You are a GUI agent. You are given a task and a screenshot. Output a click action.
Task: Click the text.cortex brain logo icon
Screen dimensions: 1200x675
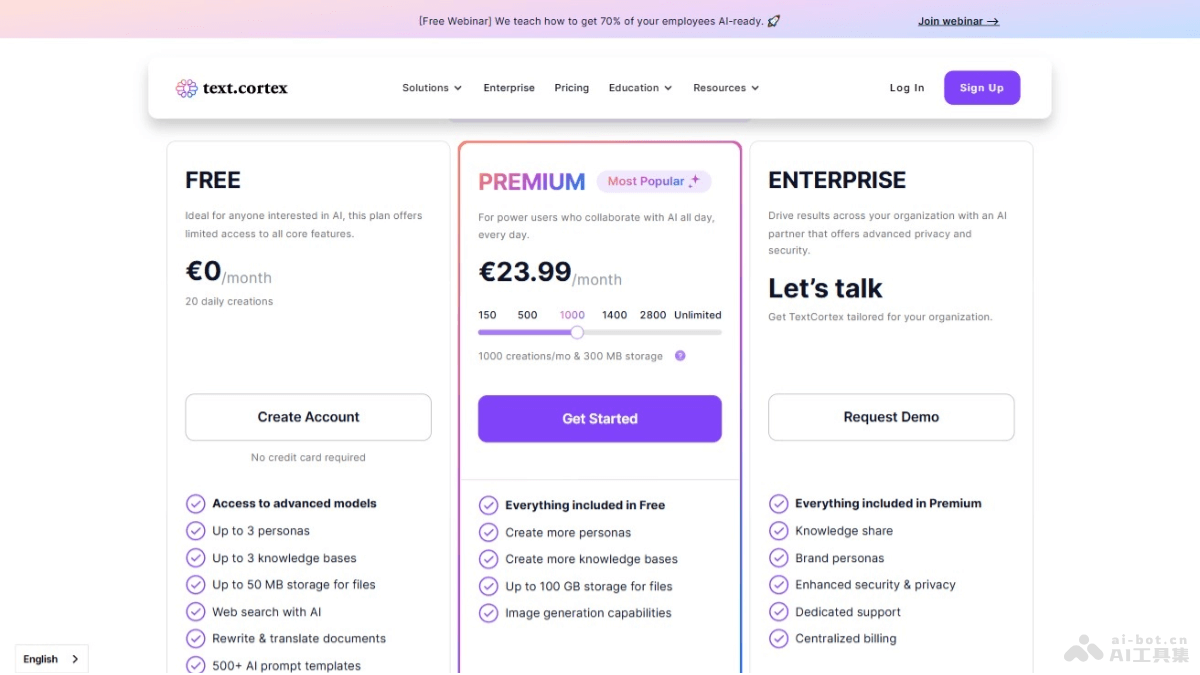pyautogui.click(x=187, y=88)
